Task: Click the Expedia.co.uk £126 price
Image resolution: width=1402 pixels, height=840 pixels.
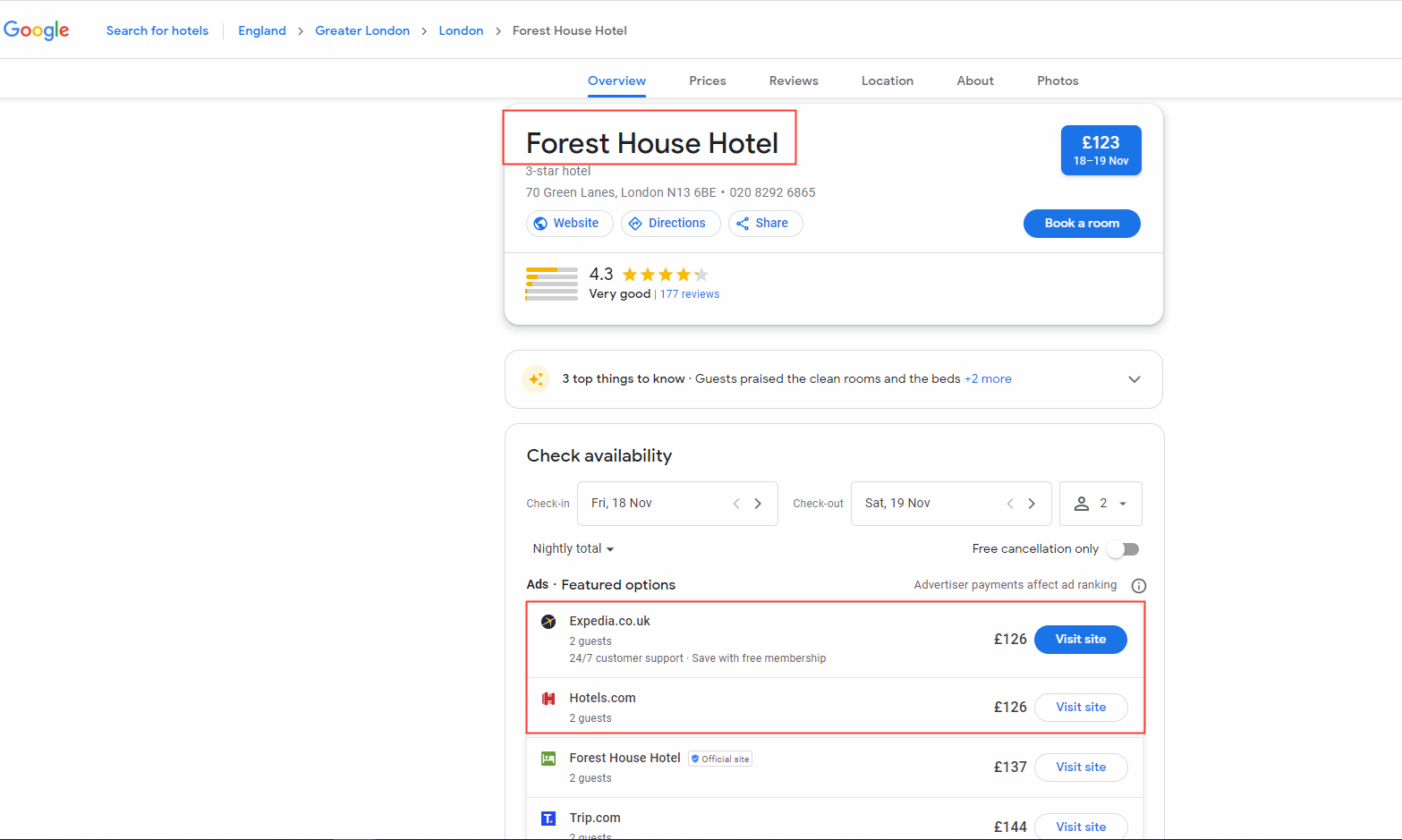Action: point(1010,640)
